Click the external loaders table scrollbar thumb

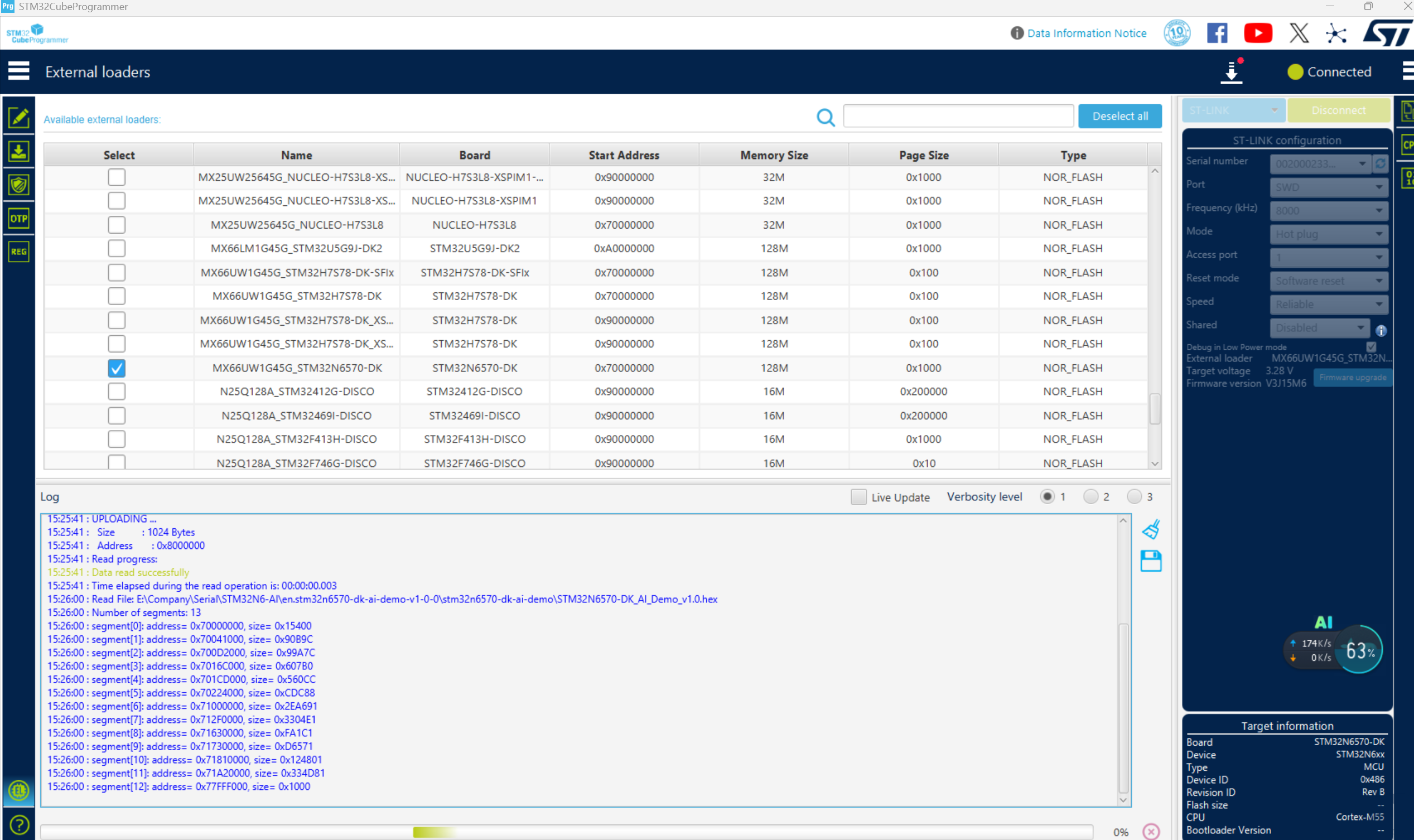1155,409
